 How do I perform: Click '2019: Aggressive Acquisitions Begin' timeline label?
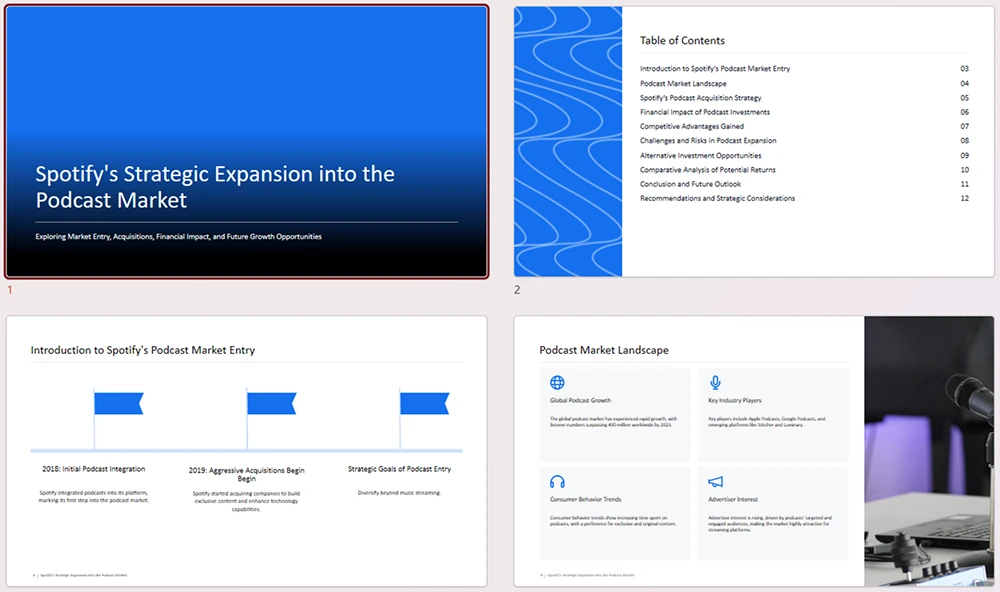click(x=247, y=474)
